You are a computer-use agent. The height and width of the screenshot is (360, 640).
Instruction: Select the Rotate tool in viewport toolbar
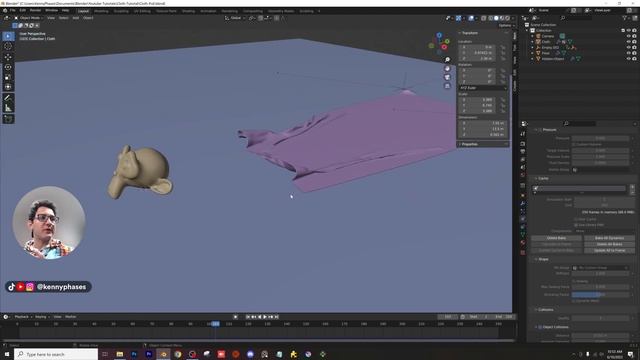[8, 67]
